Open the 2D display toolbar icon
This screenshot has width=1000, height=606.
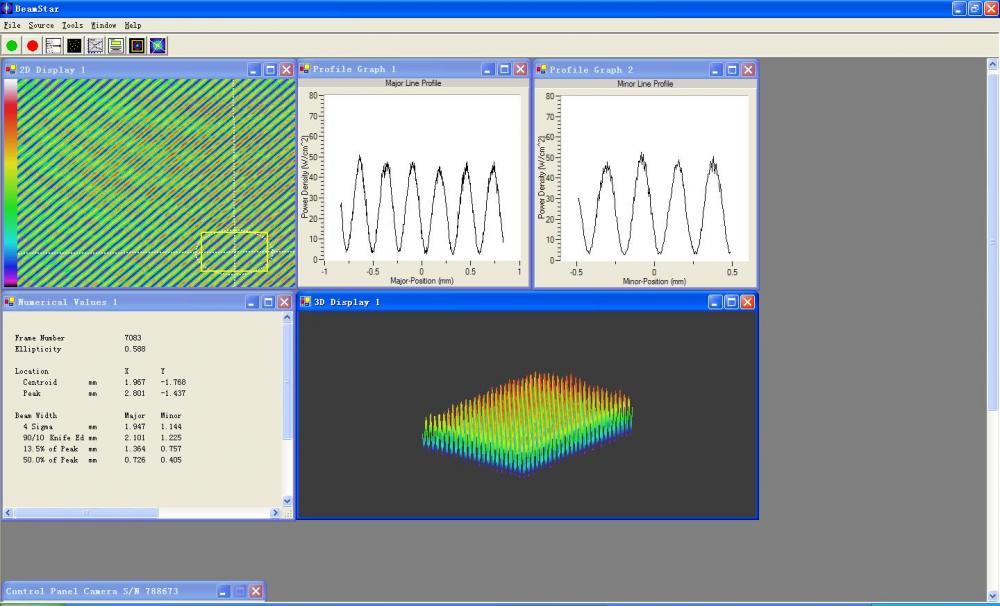(x=136, y=45)
